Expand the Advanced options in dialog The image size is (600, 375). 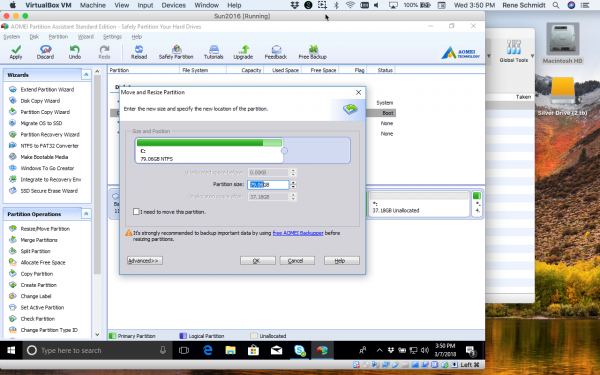tap(145, 261)
